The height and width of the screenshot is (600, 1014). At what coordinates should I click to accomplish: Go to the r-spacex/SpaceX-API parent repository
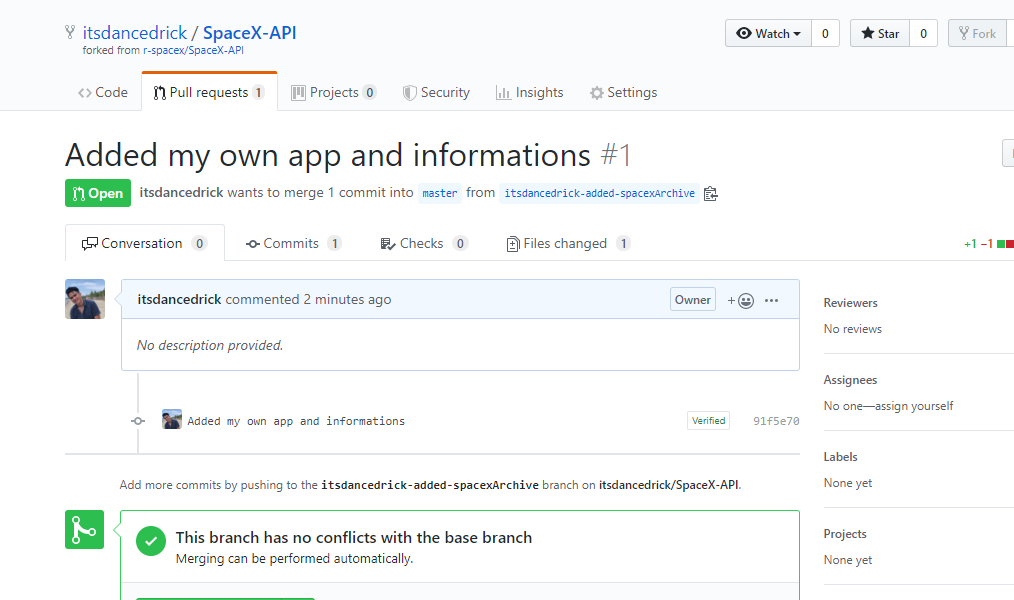193,50
